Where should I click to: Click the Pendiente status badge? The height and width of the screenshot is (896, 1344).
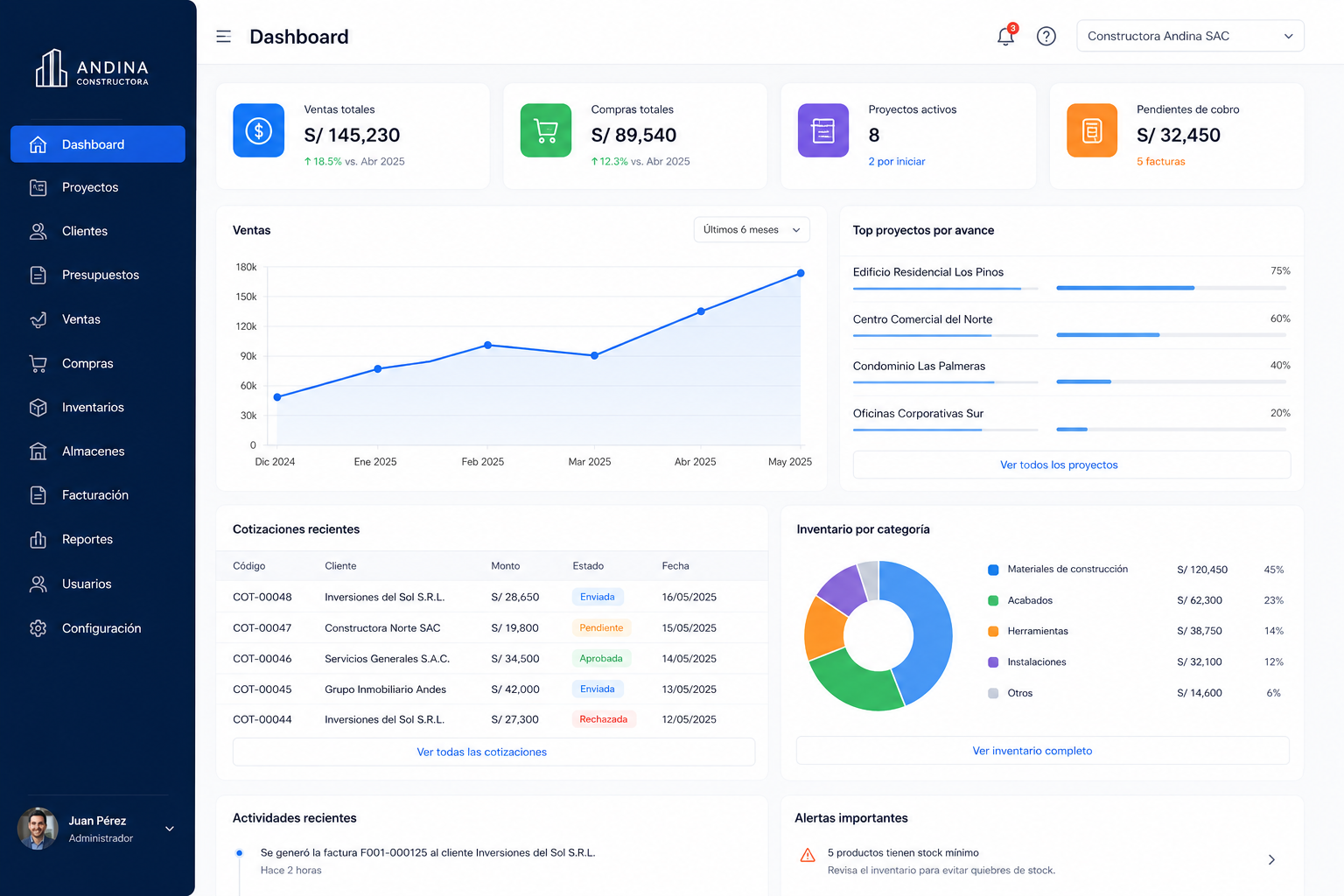601,627
